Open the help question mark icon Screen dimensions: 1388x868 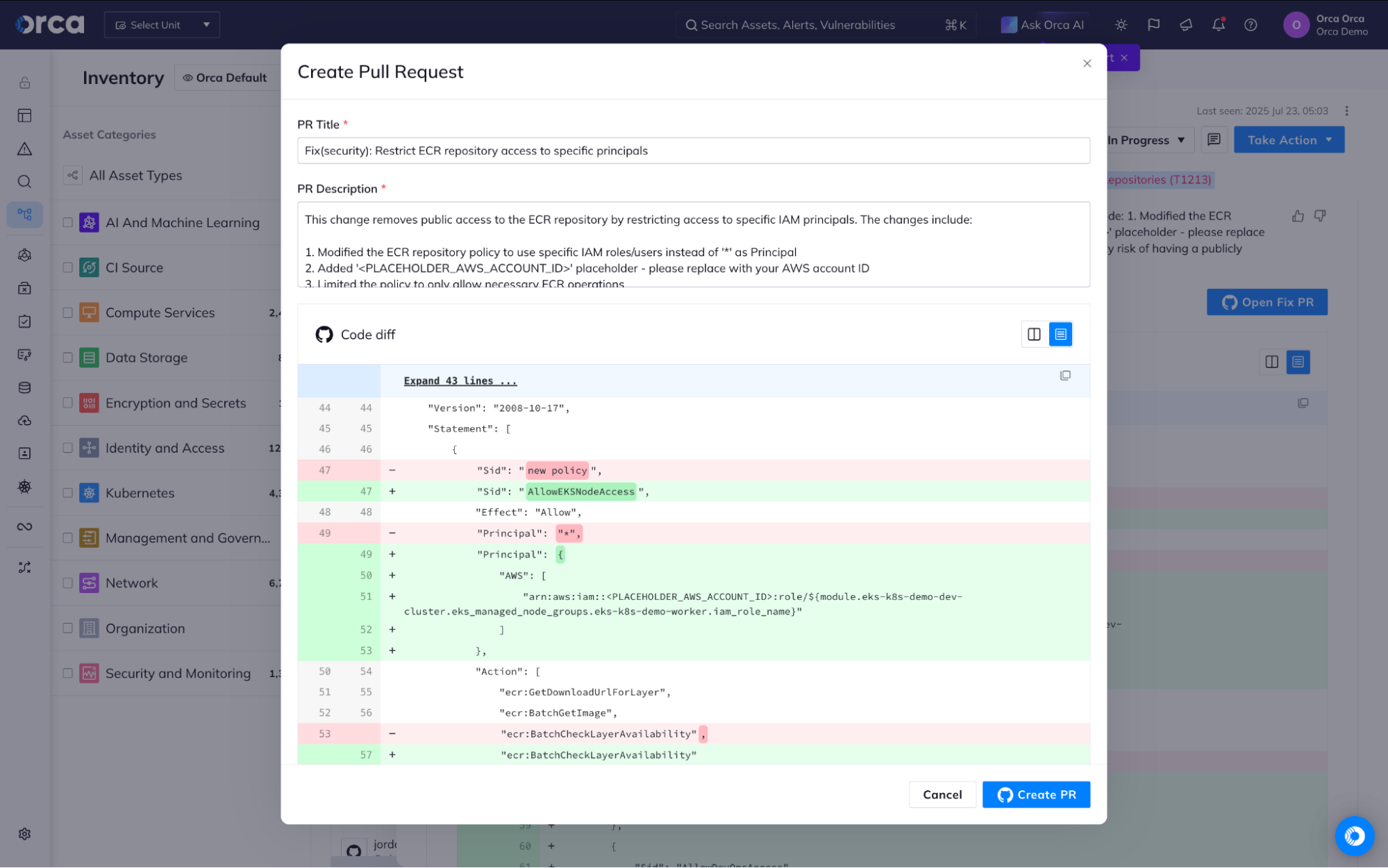click(1251, 25)
